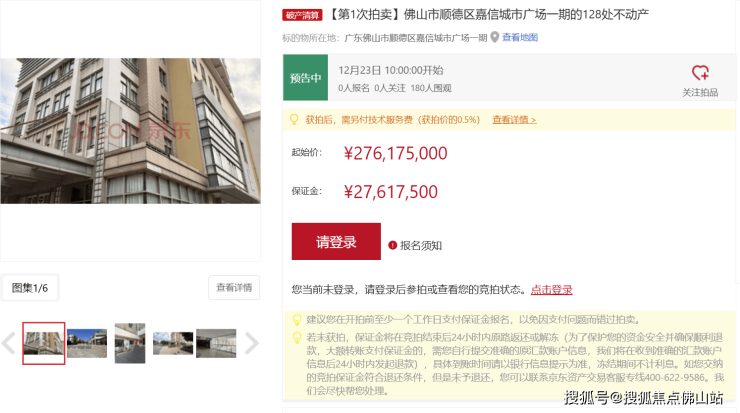Click the 0人关注 follower count
Viewport: 740px width, 413px height.
click(390, 88)
